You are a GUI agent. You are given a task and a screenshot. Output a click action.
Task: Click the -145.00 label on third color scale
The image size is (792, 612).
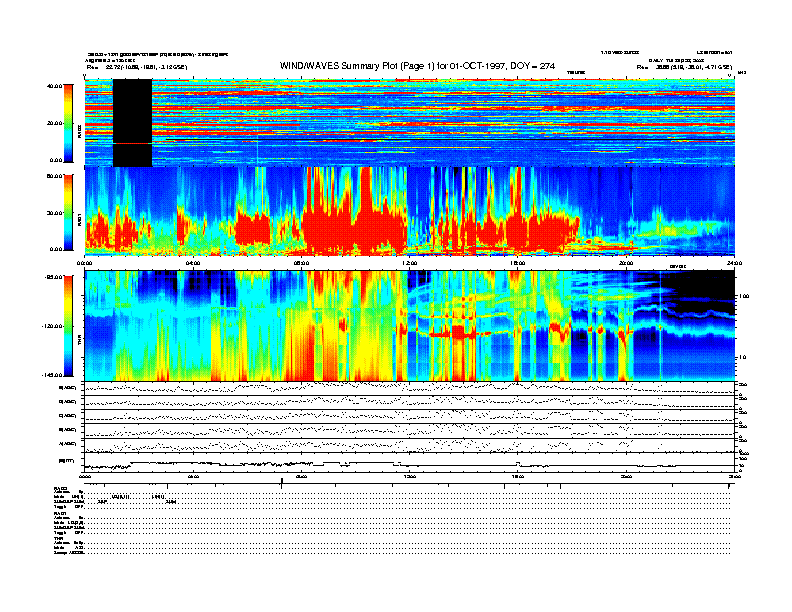[x=52, y=375]
